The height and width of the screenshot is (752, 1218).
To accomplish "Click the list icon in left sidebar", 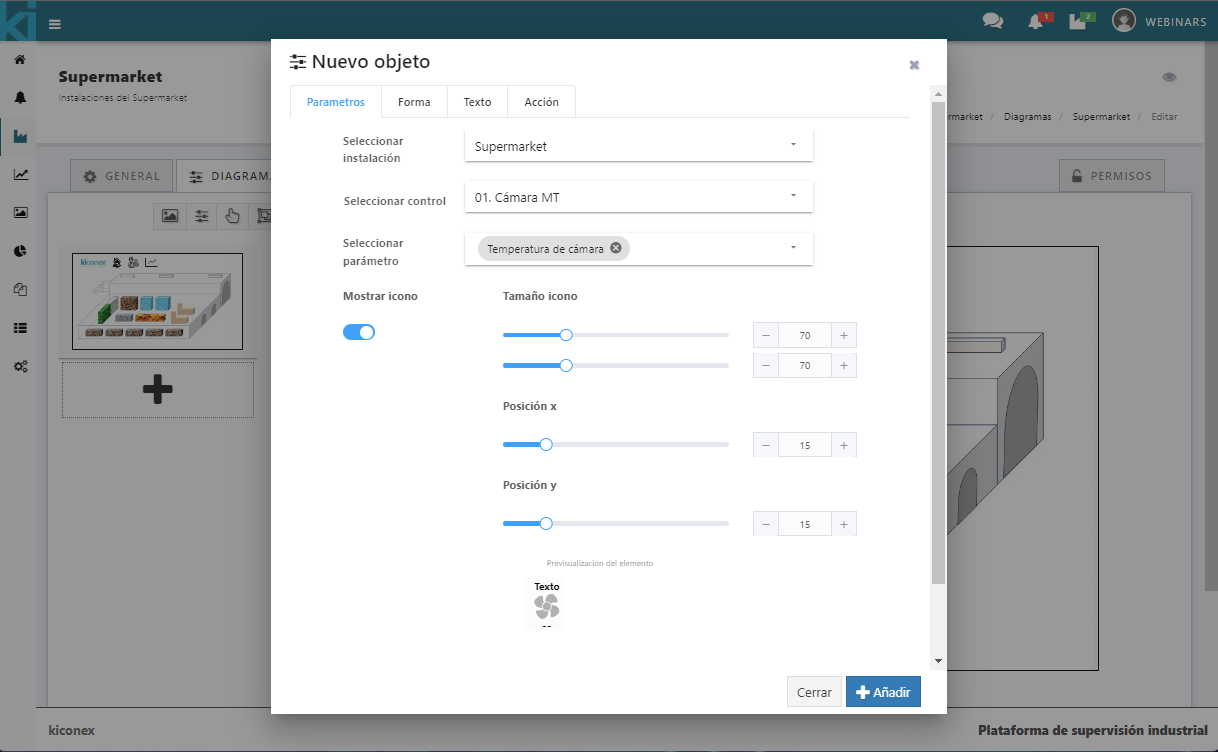I will [x=20, y=328].
